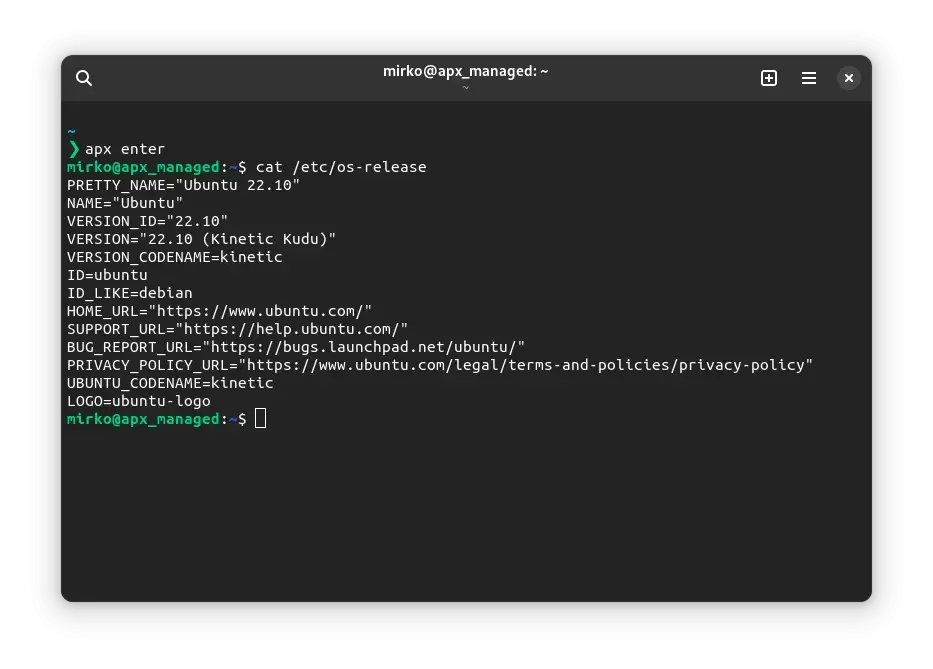Click the NAME="Ubuntu" line

tap(125, 203)
